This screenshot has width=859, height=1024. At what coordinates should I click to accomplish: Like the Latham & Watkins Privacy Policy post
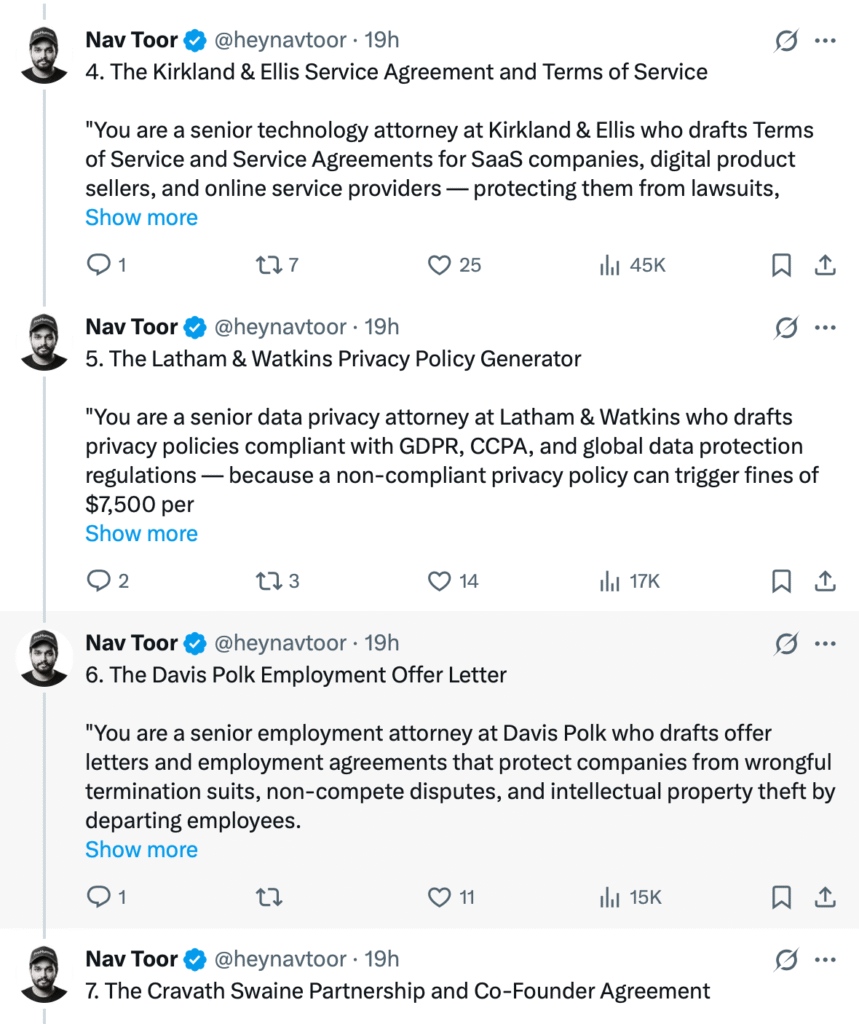[x=440, y=581]
